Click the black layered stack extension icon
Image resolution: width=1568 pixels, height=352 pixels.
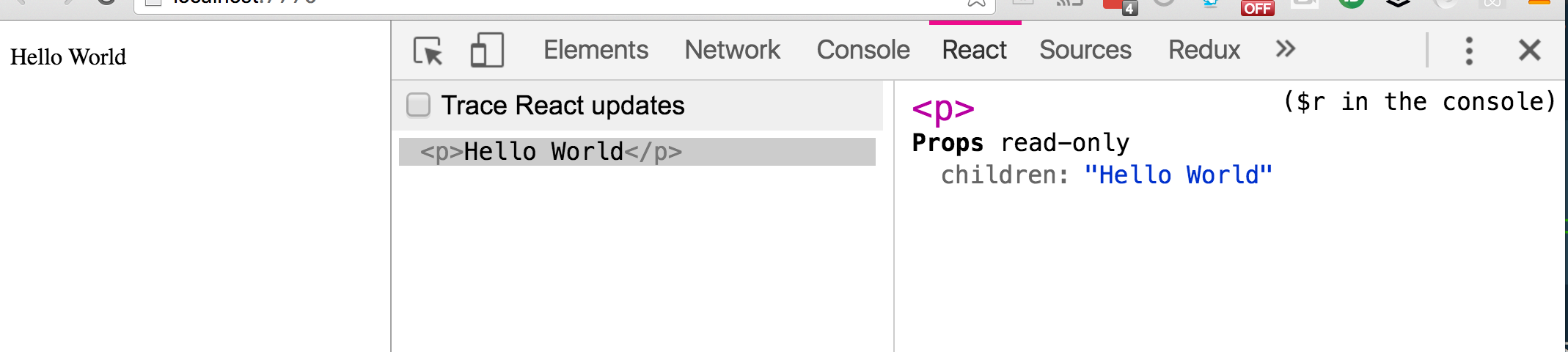point(1398,4)
